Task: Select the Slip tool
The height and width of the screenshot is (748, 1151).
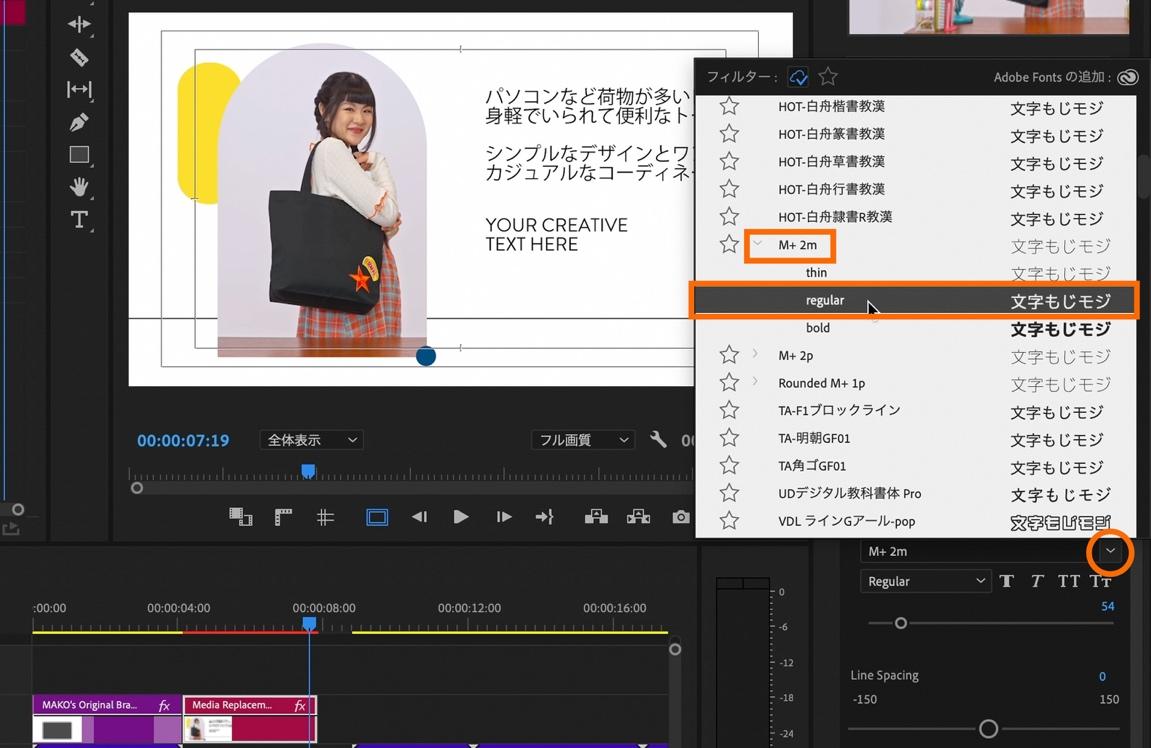Action: click(x=79, y=90)
